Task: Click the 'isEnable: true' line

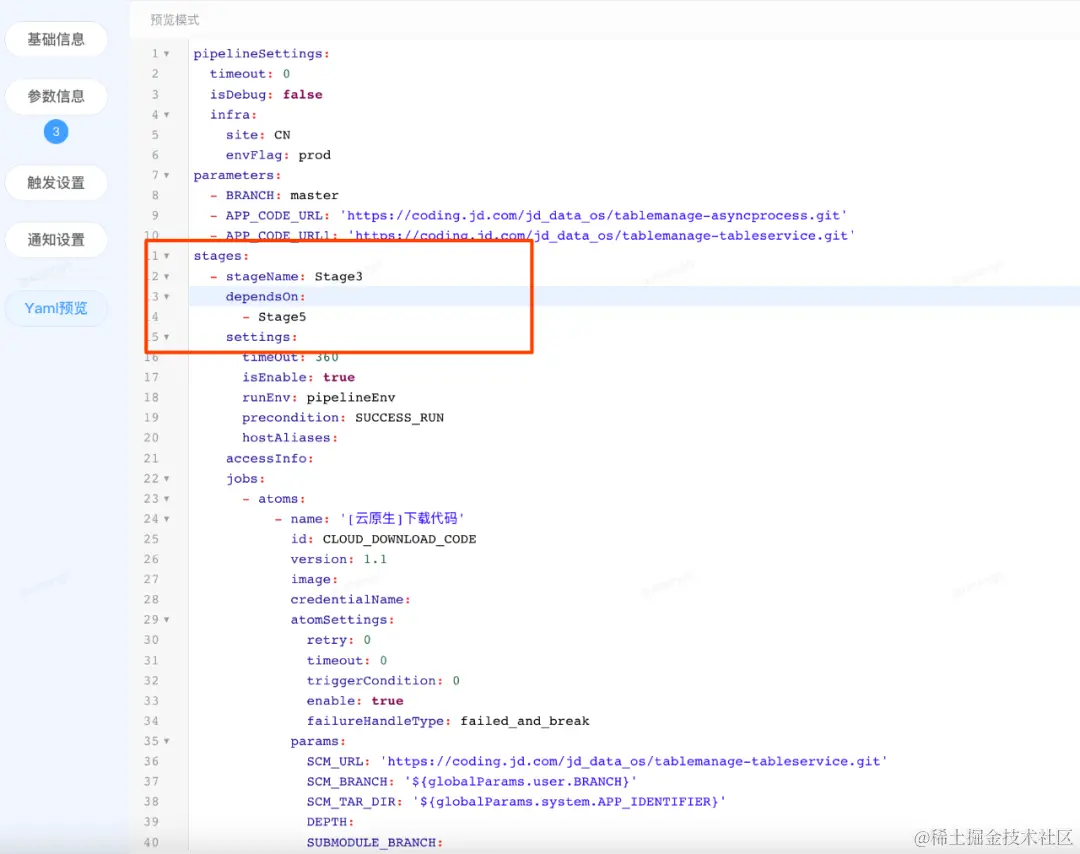Action: tap(298, 377)
